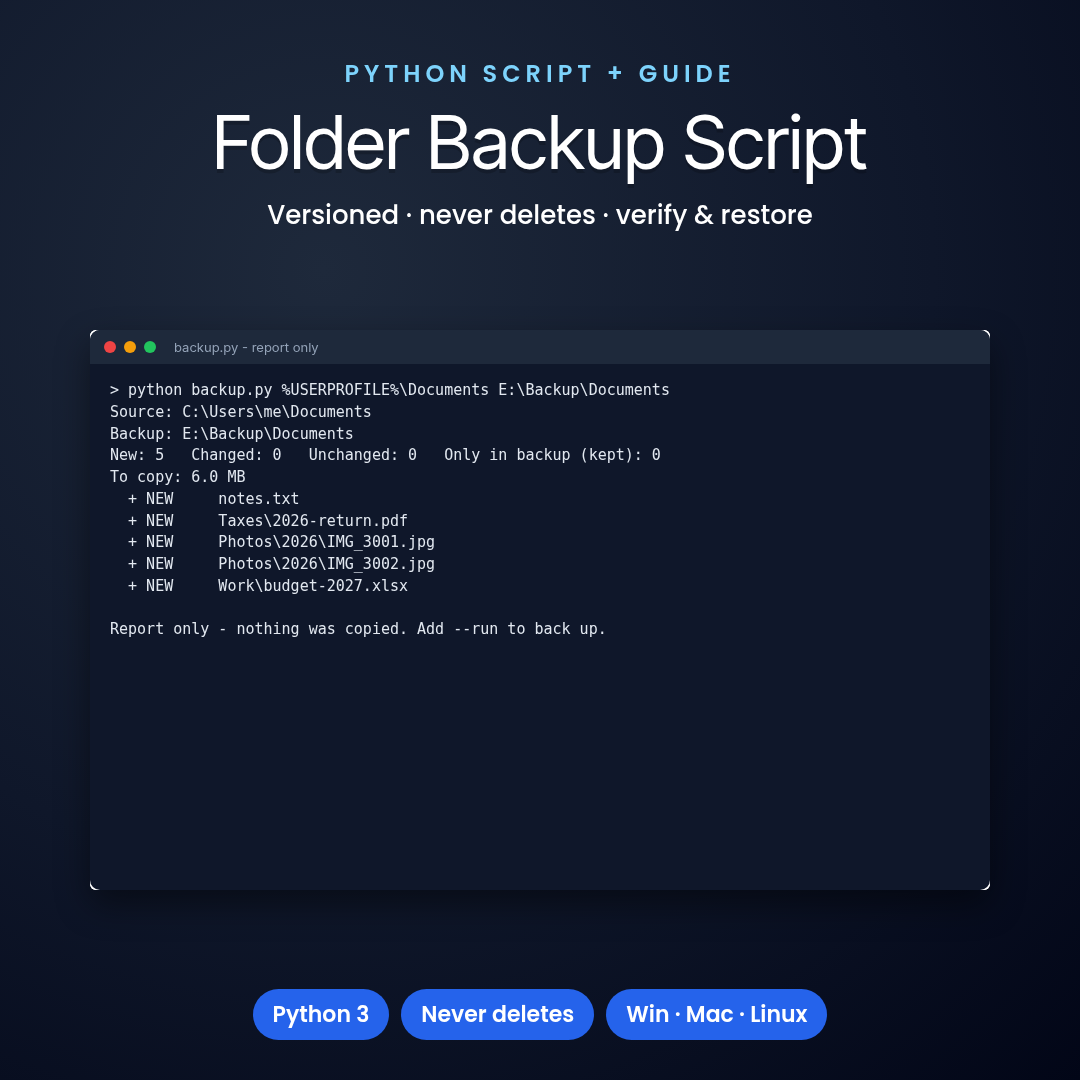Viewport: 1080px width, 1080px height.
Task: Click the 'Python 3' pill badge
Action: point(321,1015)
